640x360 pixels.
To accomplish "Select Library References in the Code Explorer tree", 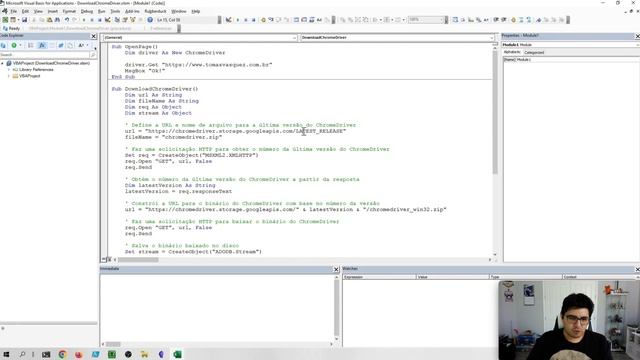I will click(36, 69).
